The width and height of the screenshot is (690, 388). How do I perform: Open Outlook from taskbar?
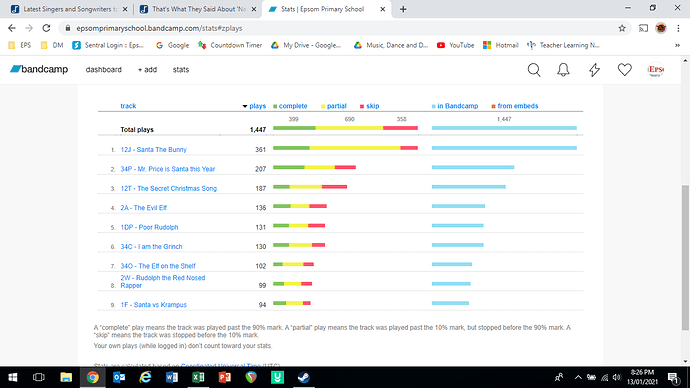[x=119, y=377]
